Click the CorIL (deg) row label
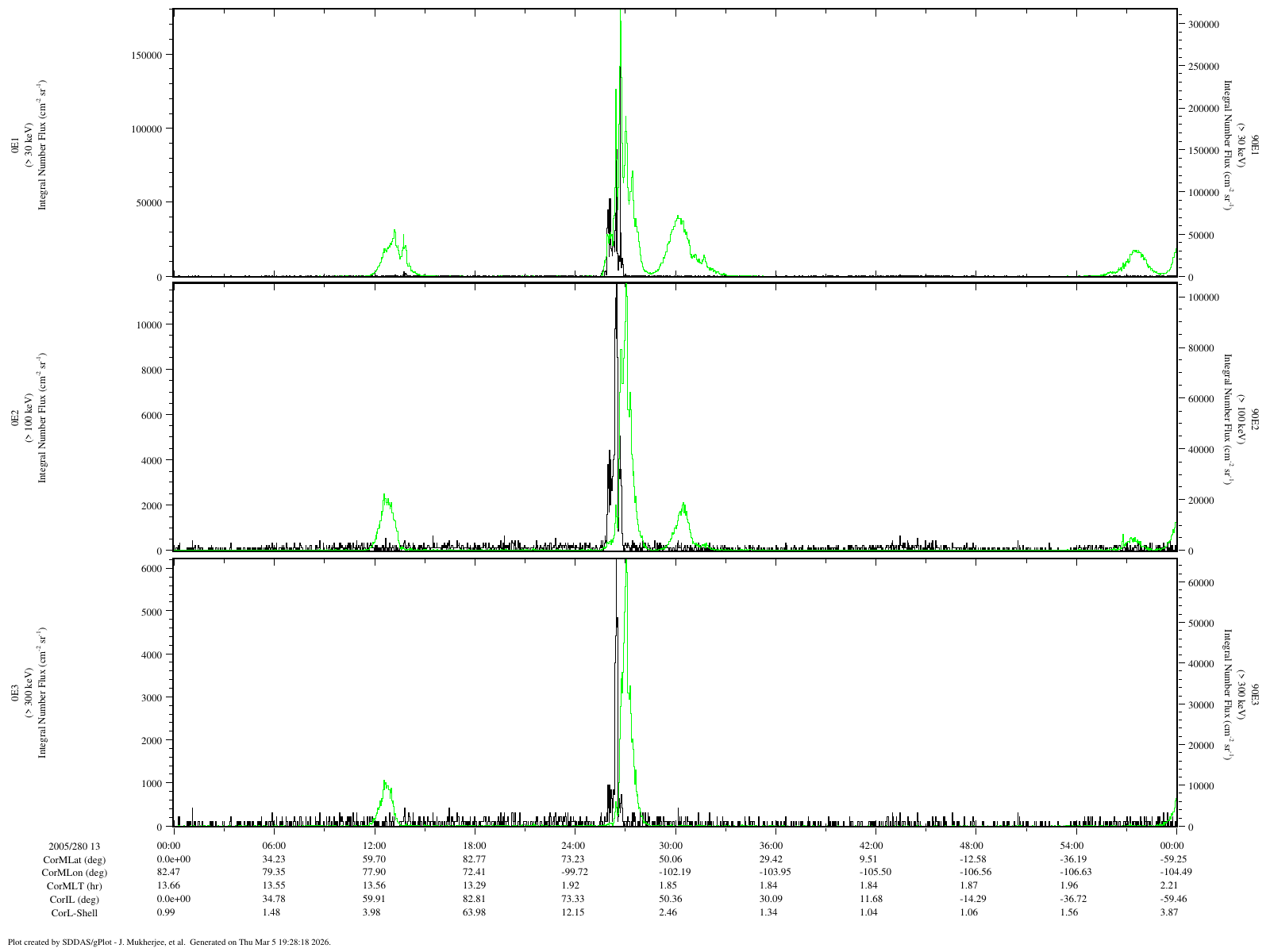 click(x=79, y=900)
